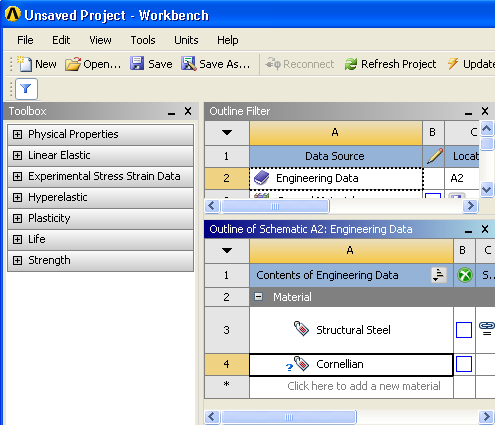Screen dimensions: 495x425
Task: Click Outline Filter horizontal scrollbar thumb
Action: pyautogui.click(x=275, y=206)
